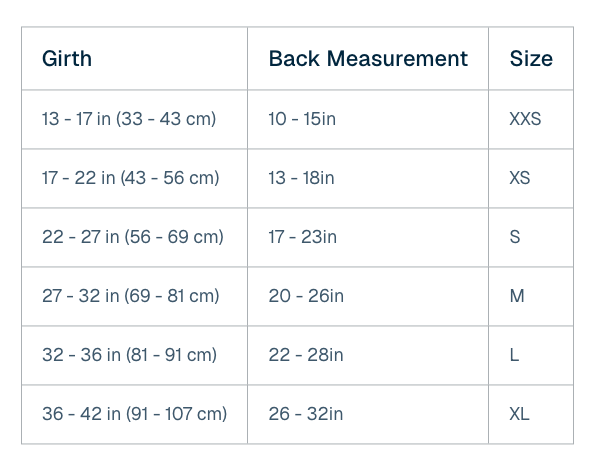Image resolution: width=600 pixels, height=468 pixels.
Task: Select the XXS size cell
Action: coord(531,119)
